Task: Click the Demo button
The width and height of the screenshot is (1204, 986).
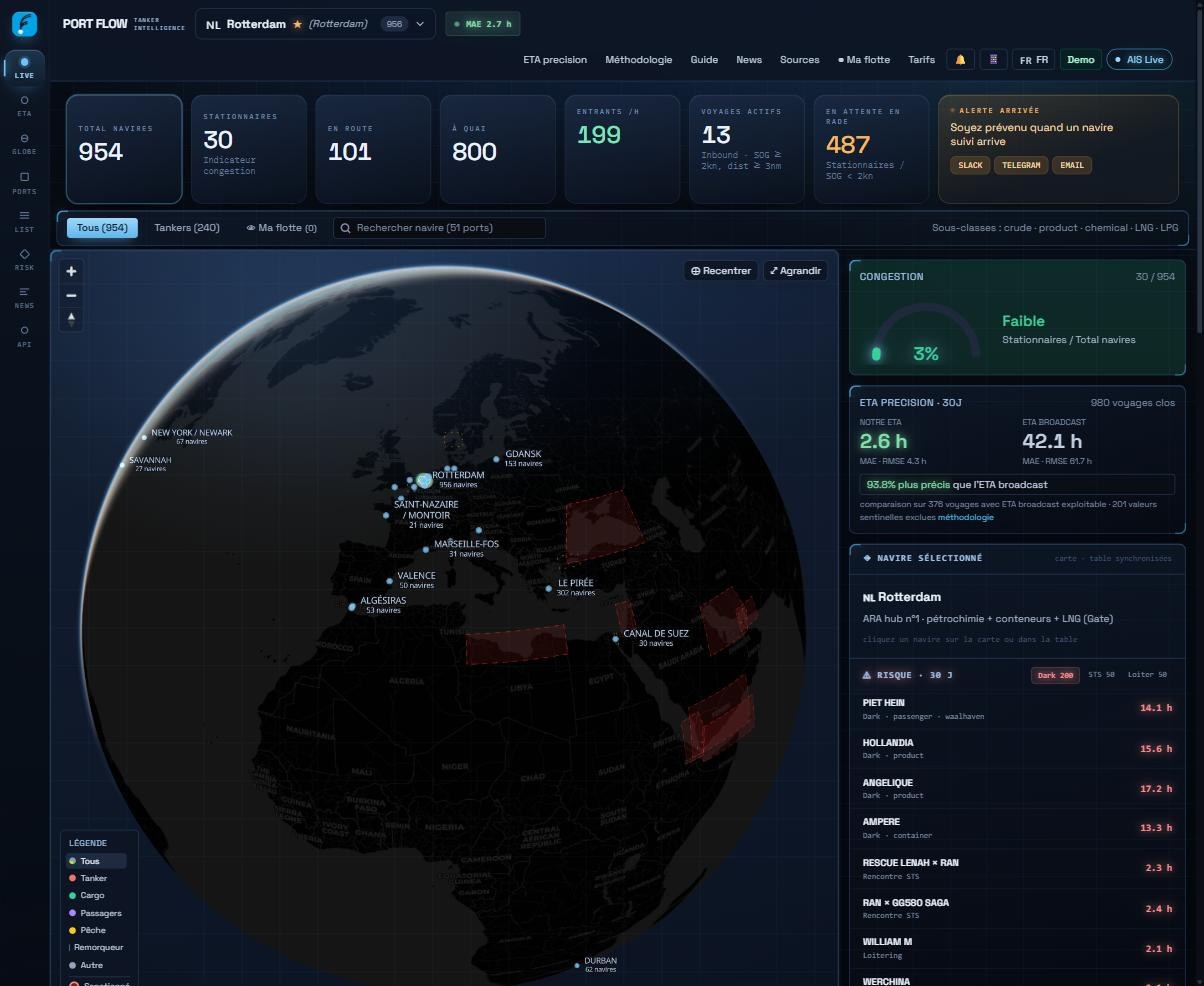Action: pos(1080,60)
